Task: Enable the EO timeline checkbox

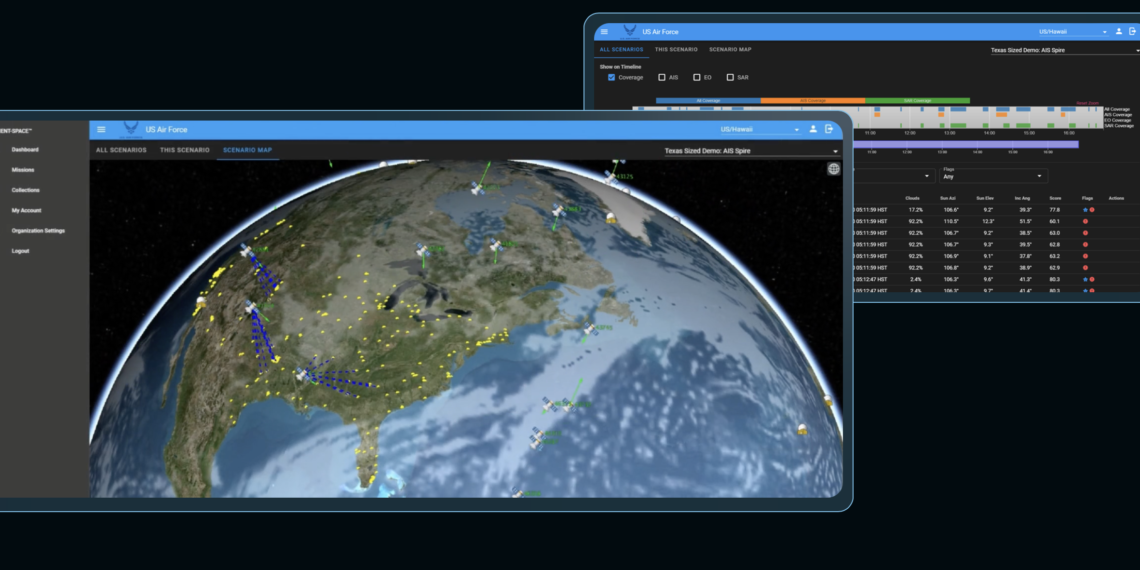Action: click(697, 77)
